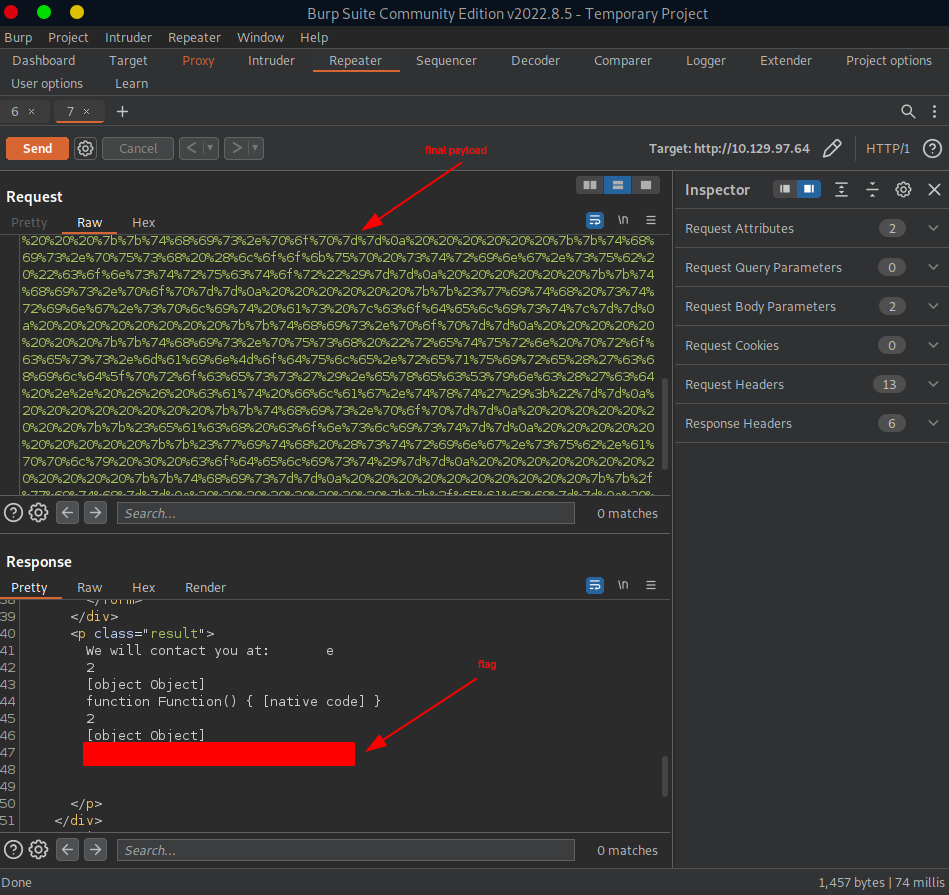
Task: Click the Request search input field
Action: tap(345, 513)
